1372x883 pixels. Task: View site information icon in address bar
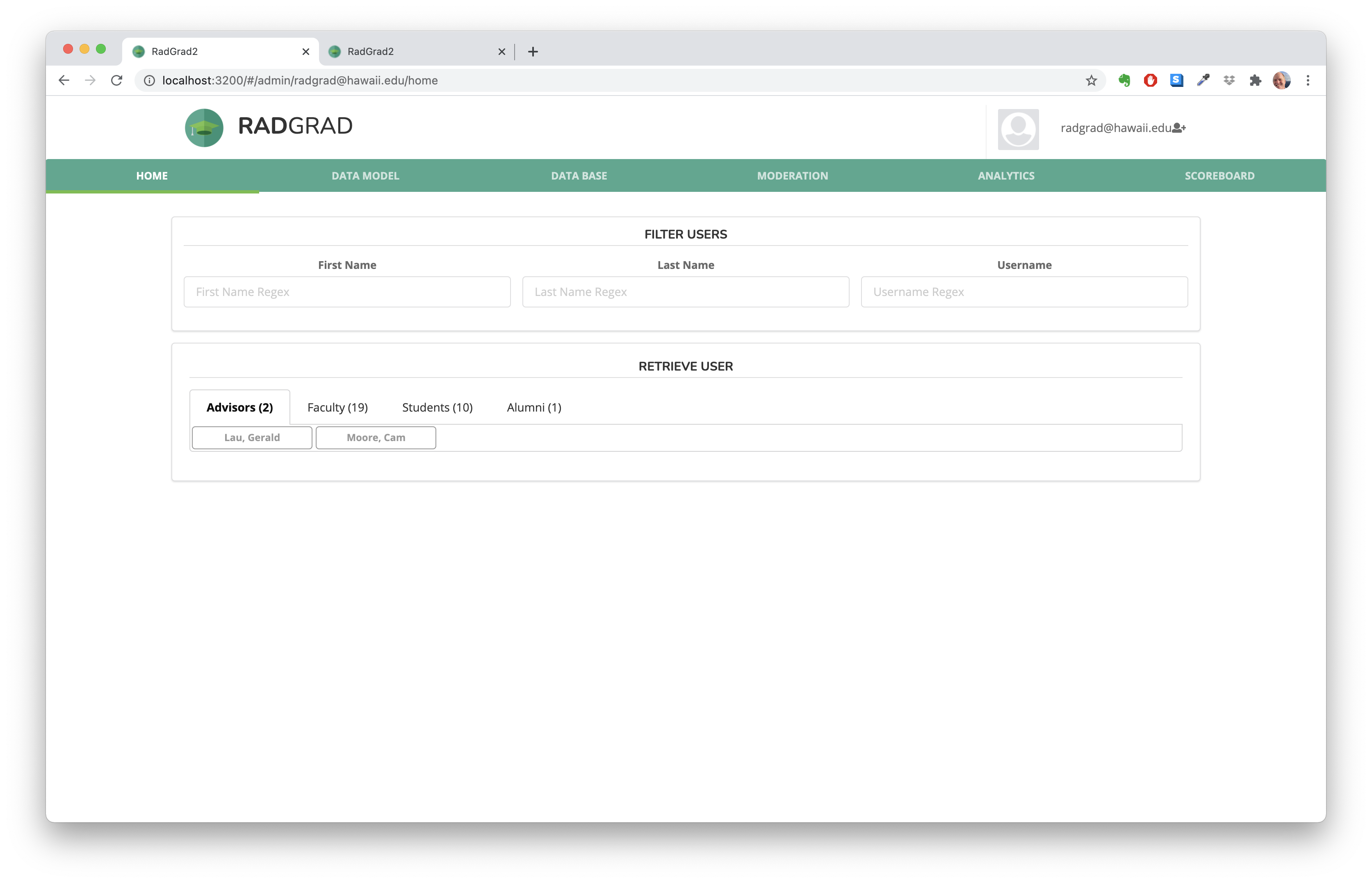(149, 80)
